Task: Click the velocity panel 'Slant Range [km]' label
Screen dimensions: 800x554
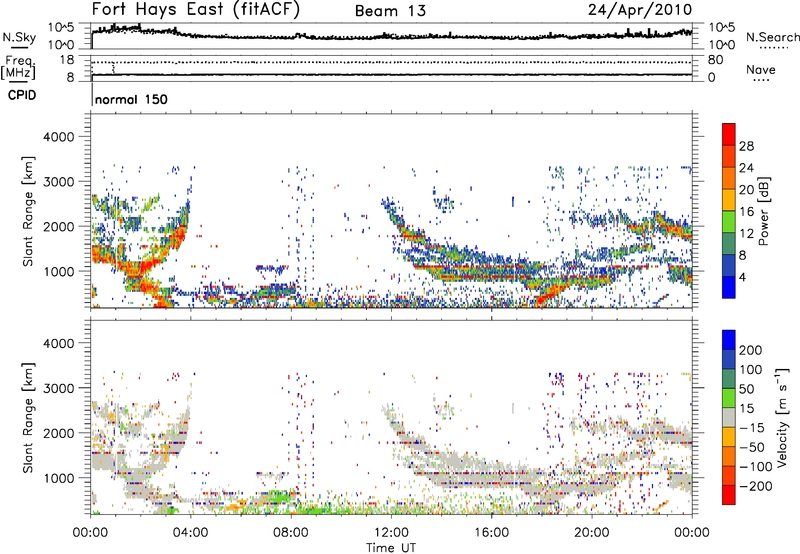Action: click(x=28, y=417)
